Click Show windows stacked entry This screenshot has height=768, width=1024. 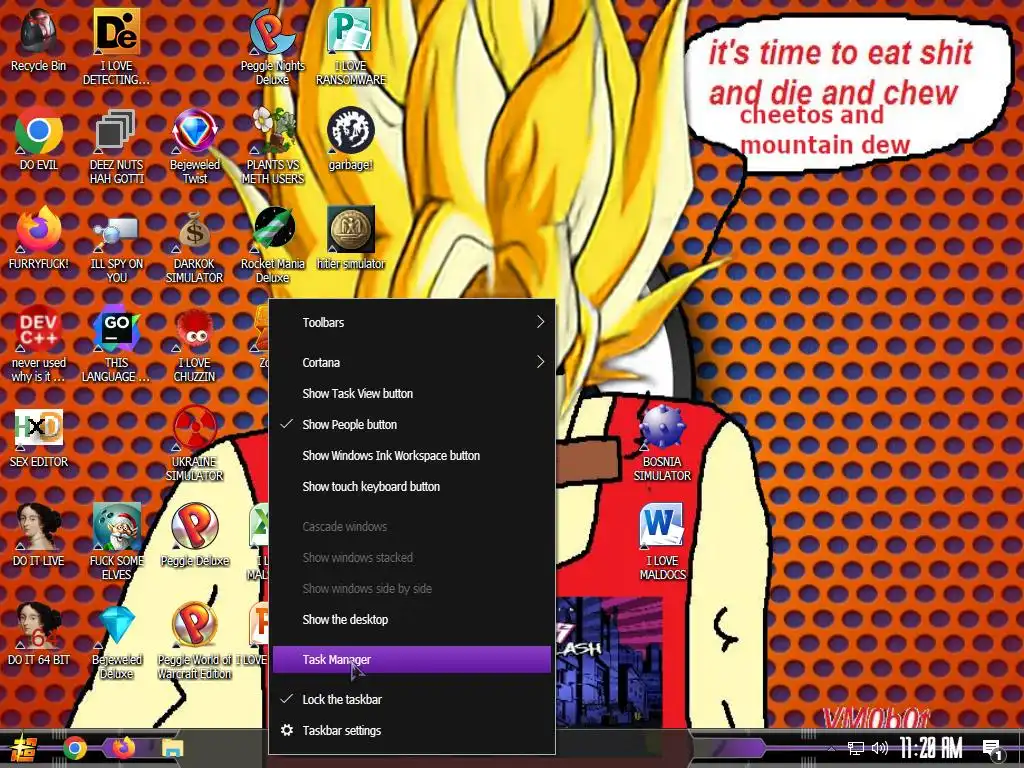pos(411,558)
